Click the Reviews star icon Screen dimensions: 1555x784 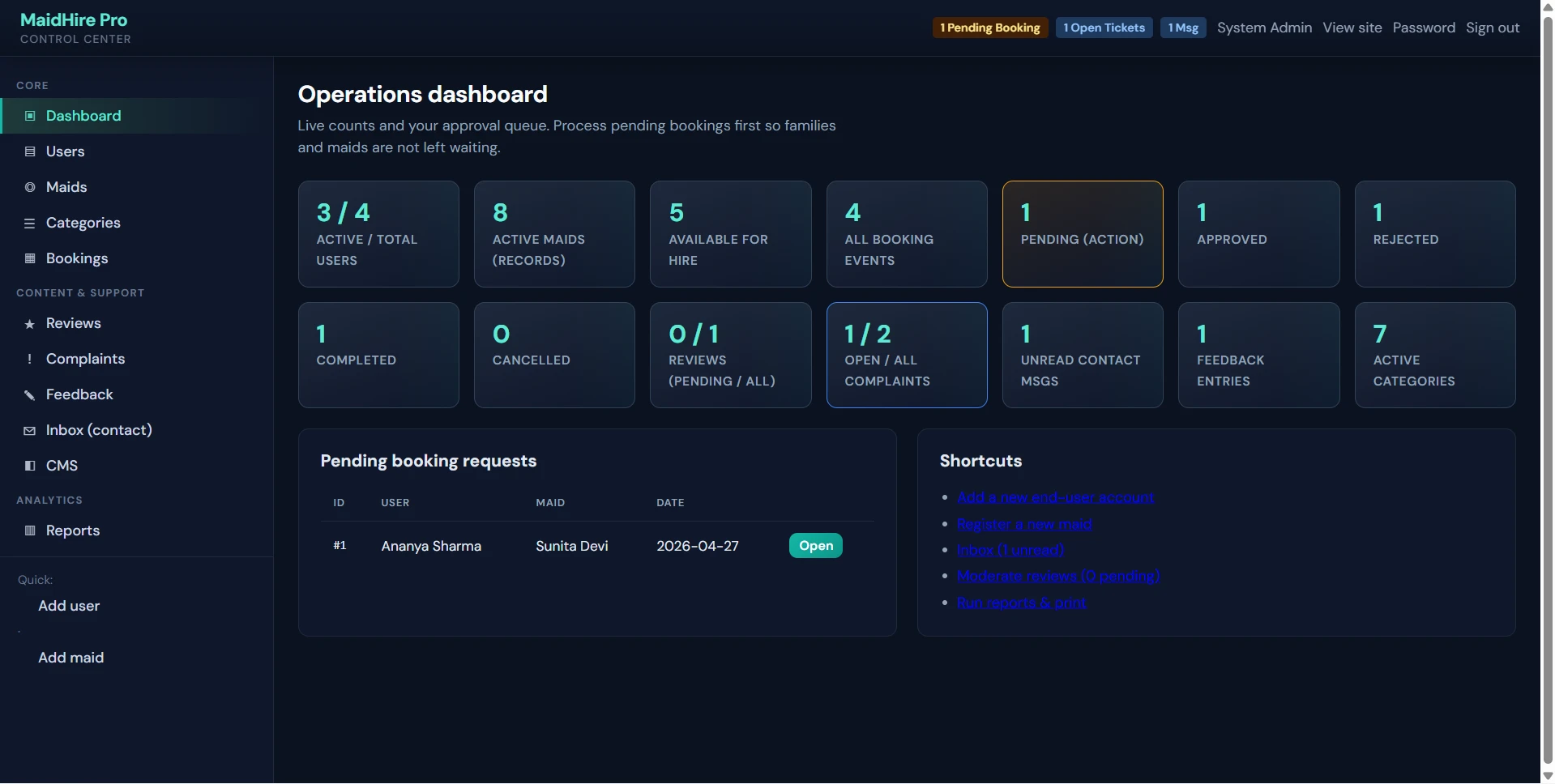30,324
